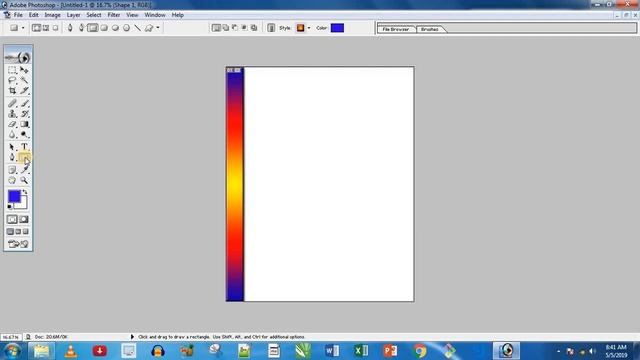Pick the Line tool in the options bar
Image resolution: width=640 pixels, height=360 pixels.
[x=138, y=28]
